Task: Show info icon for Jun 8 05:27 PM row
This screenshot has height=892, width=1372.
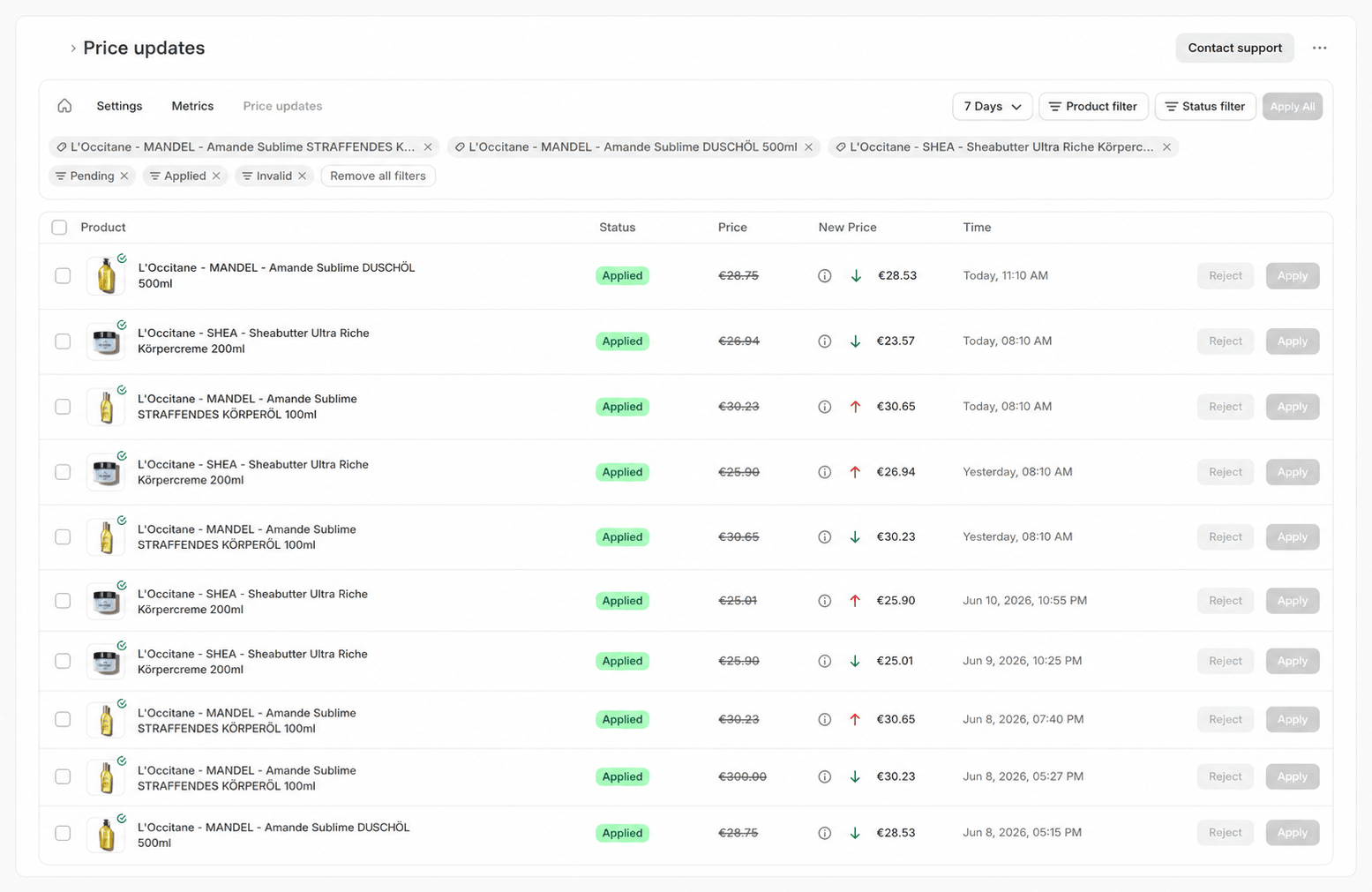Action: tap(825, 777)
